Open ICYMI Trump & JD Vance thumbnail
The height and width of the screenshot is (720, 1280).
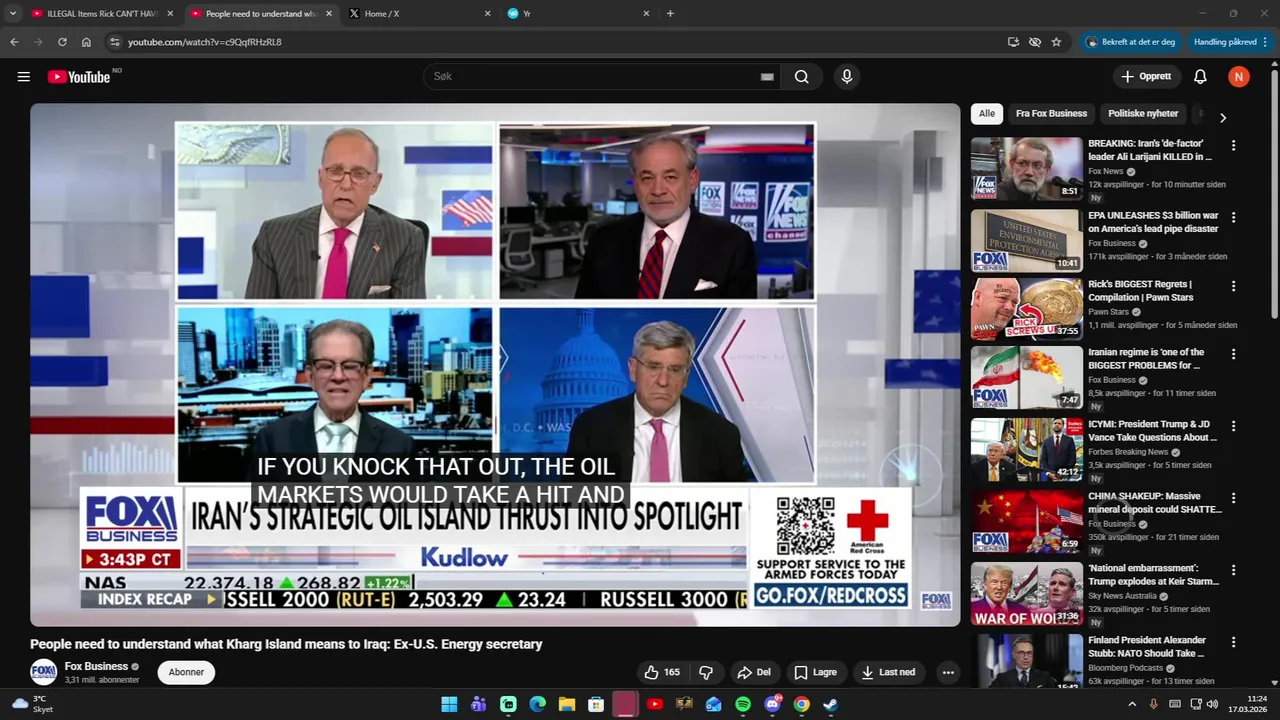pos(1026,449)
